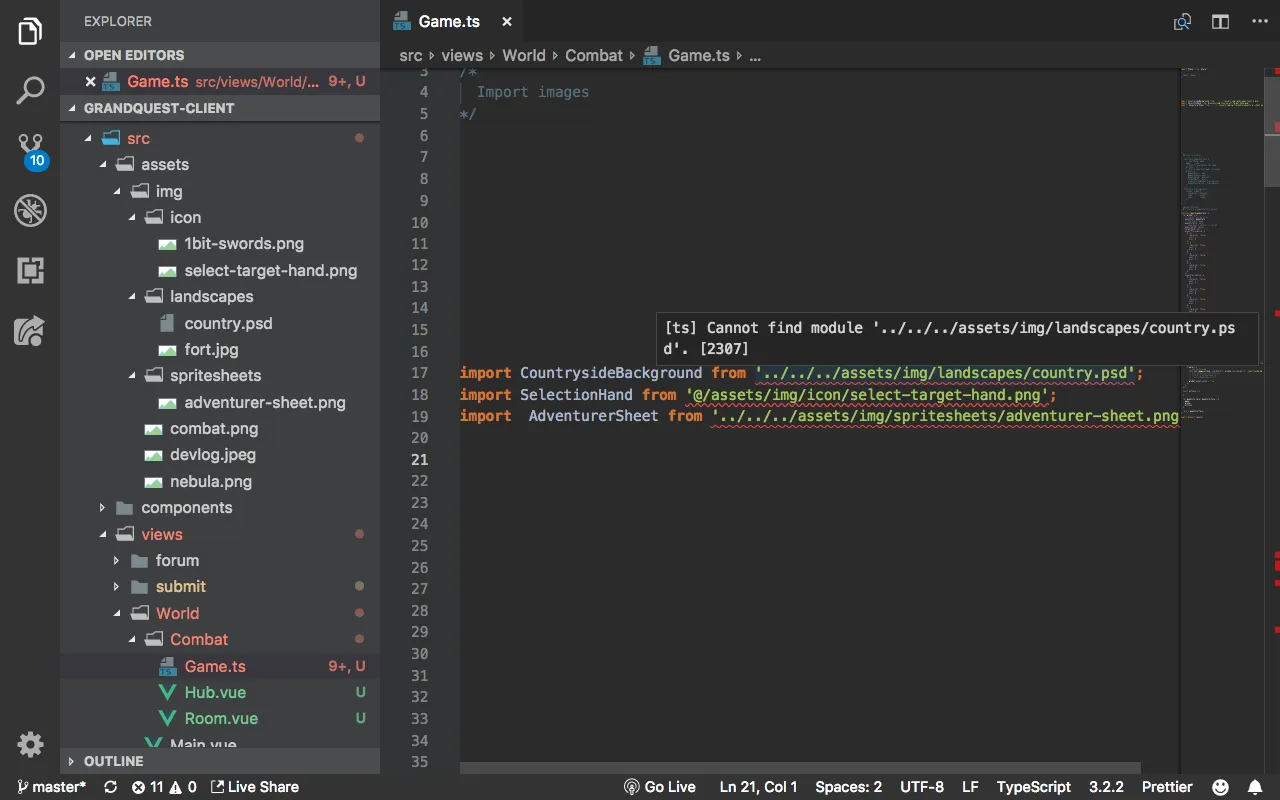Open the Debug view icon
Viewport: 1280px width, 800px height.
pyautogui.click(x=30, y=211)
